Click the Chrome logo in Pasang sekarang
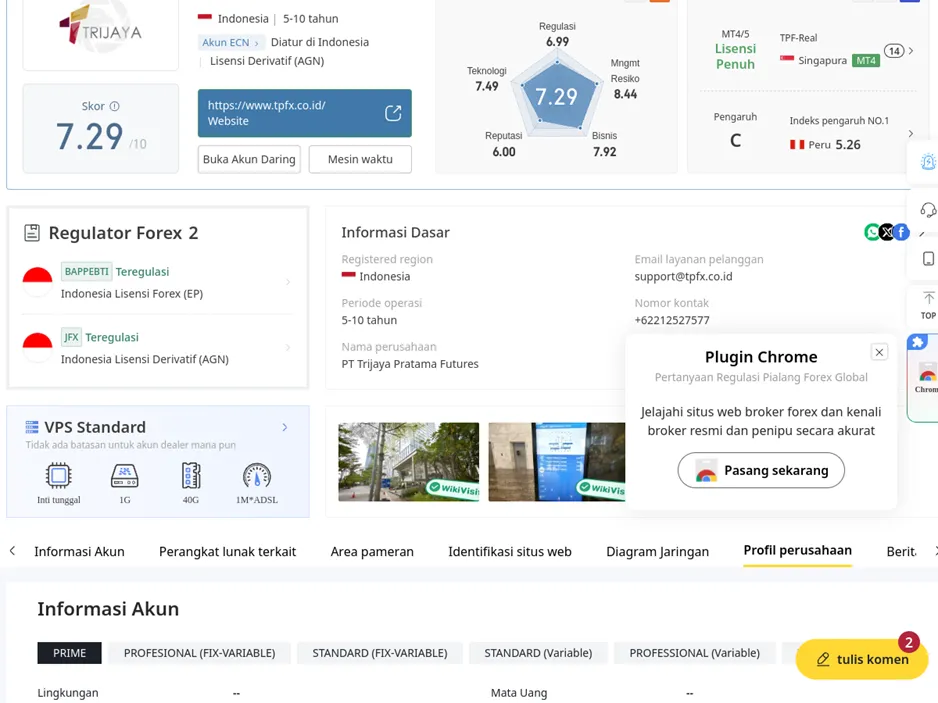This screenshot has height=703, width=938. pos(706,472)
